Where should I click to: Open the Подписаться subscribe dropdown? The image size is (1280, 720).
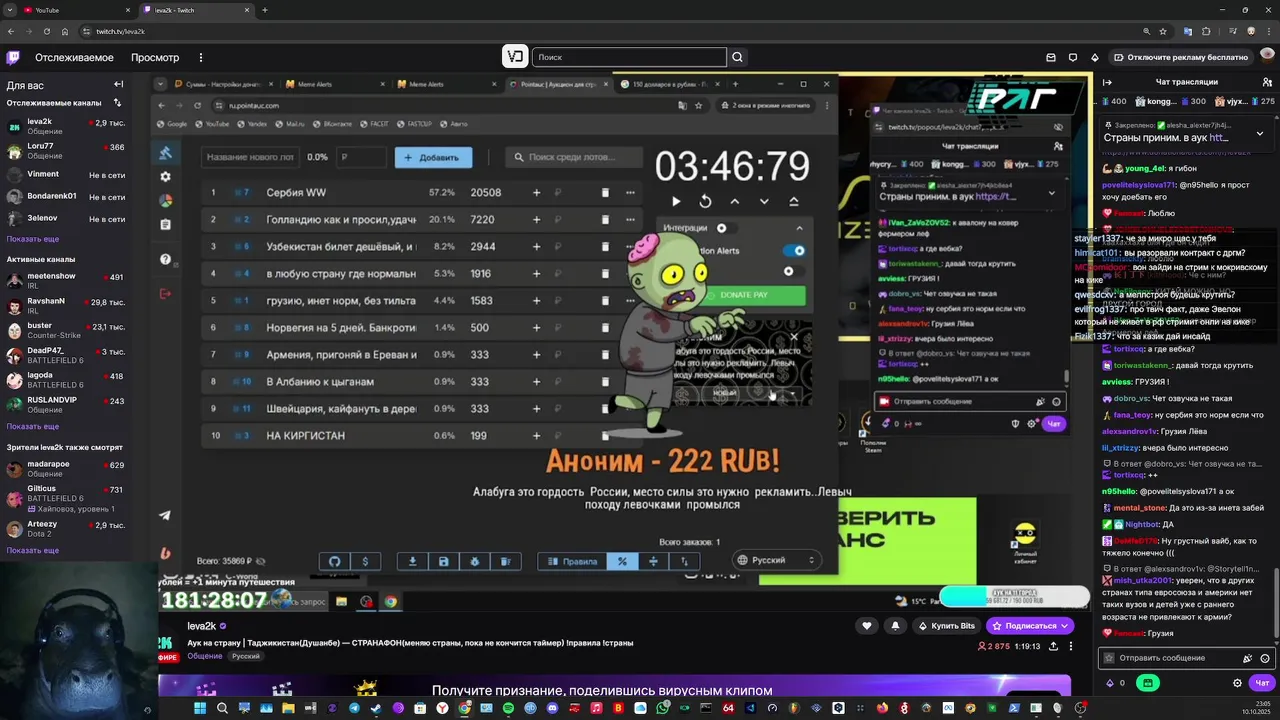coord(1030,625)
